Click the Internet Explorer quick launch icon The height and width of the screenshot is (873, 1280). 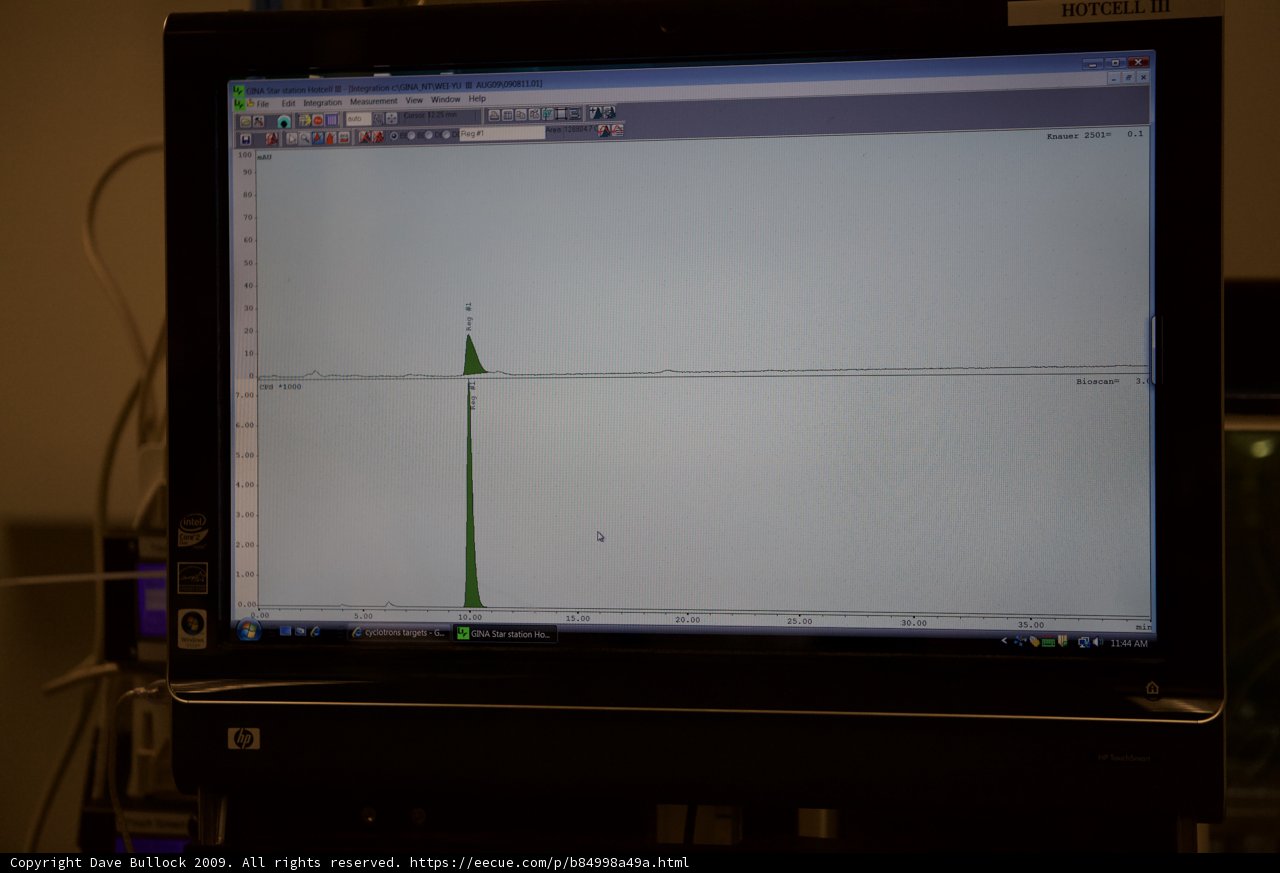[315, 632]
